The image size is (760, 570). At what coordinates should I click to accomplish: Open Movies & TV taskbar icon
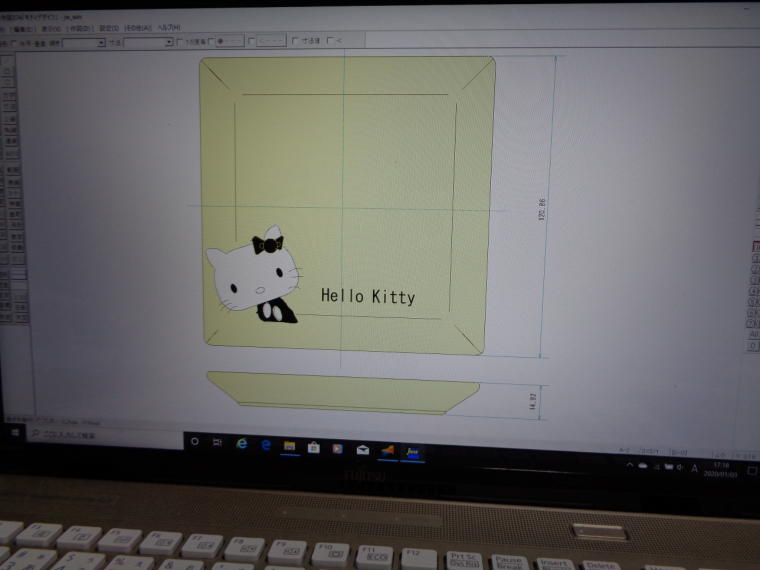click(x=337, y=448)
